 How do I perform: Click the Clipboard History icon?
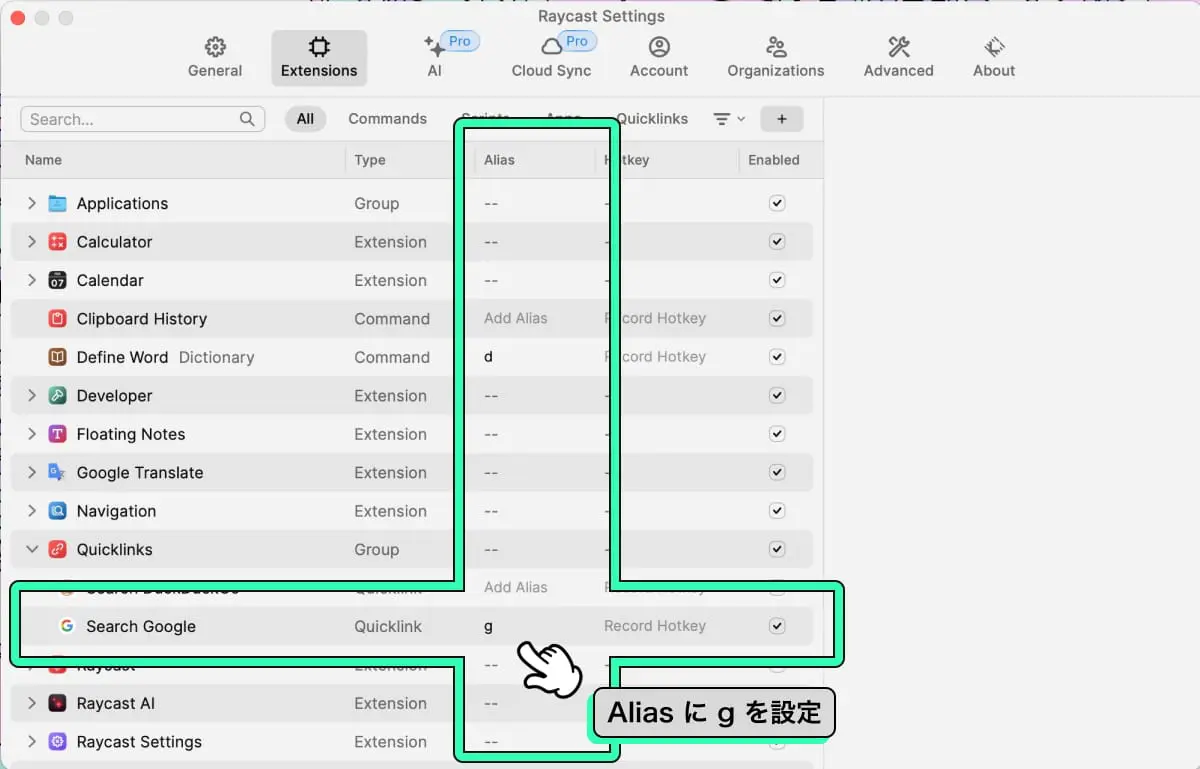[58, 319]
